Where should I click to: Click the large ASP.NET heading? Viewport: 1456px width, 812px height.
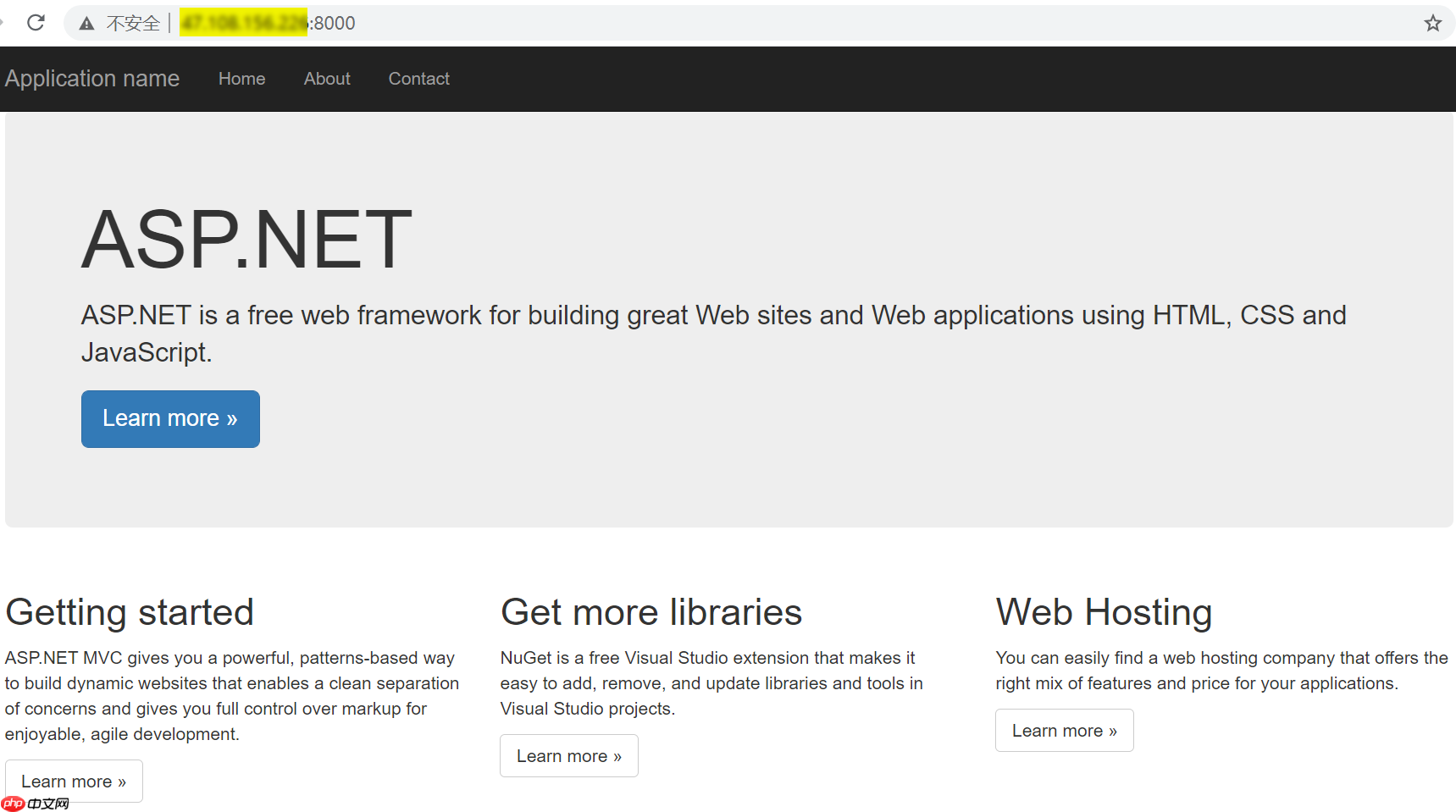(246, 240)
